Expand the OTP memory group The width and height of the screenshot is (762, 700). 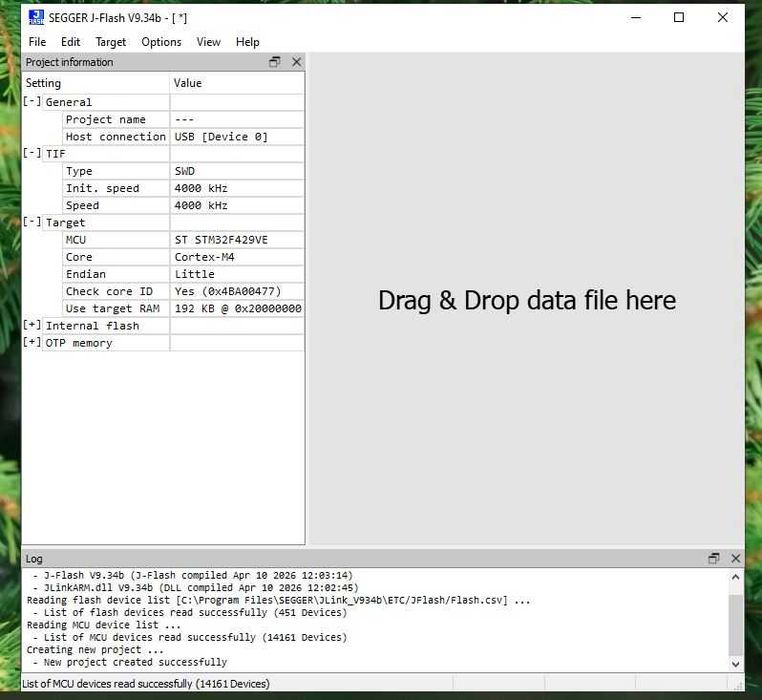(x=32, y=342)
